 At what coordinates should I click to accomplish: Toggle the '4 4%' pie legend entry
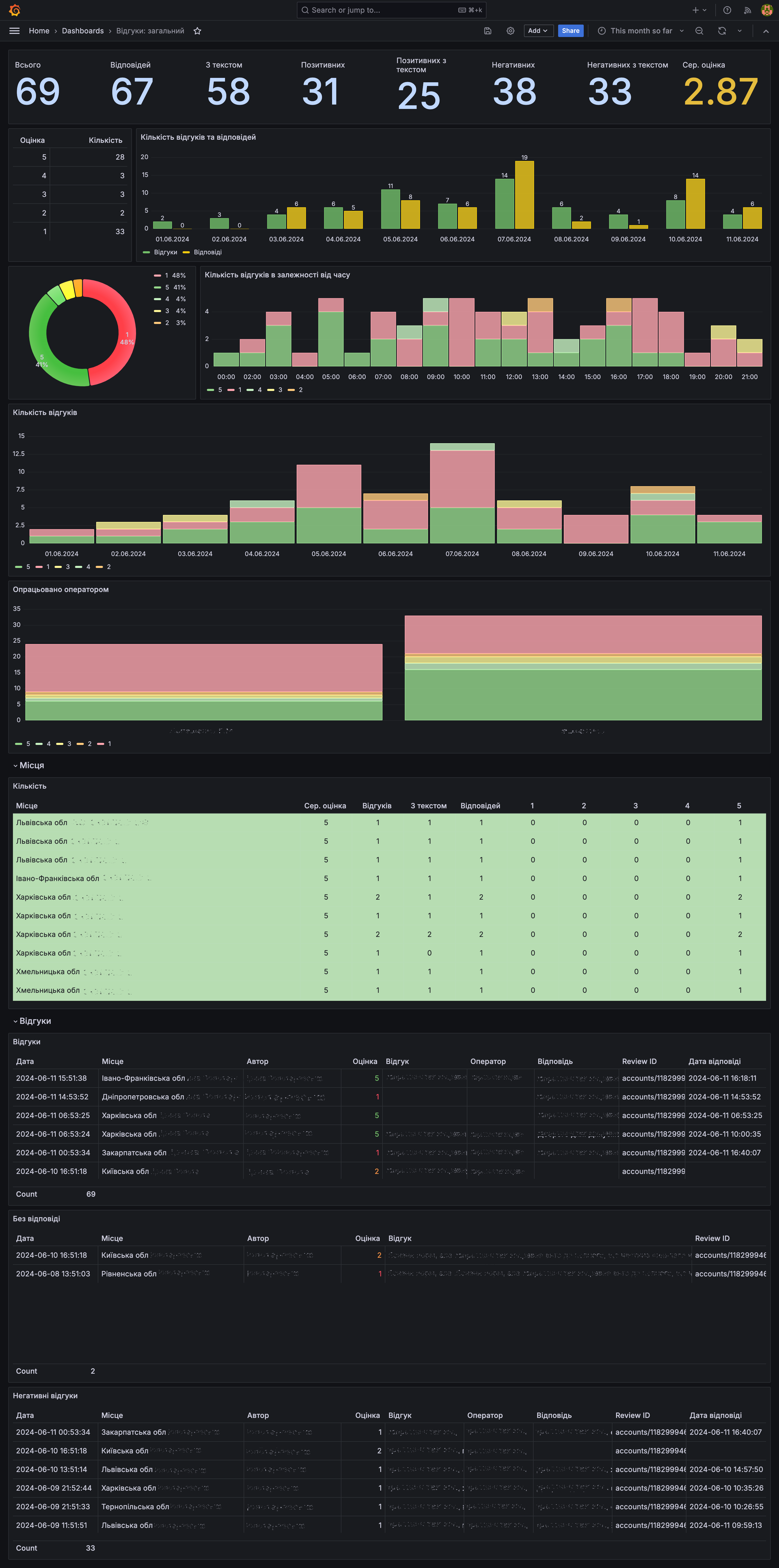170,299
